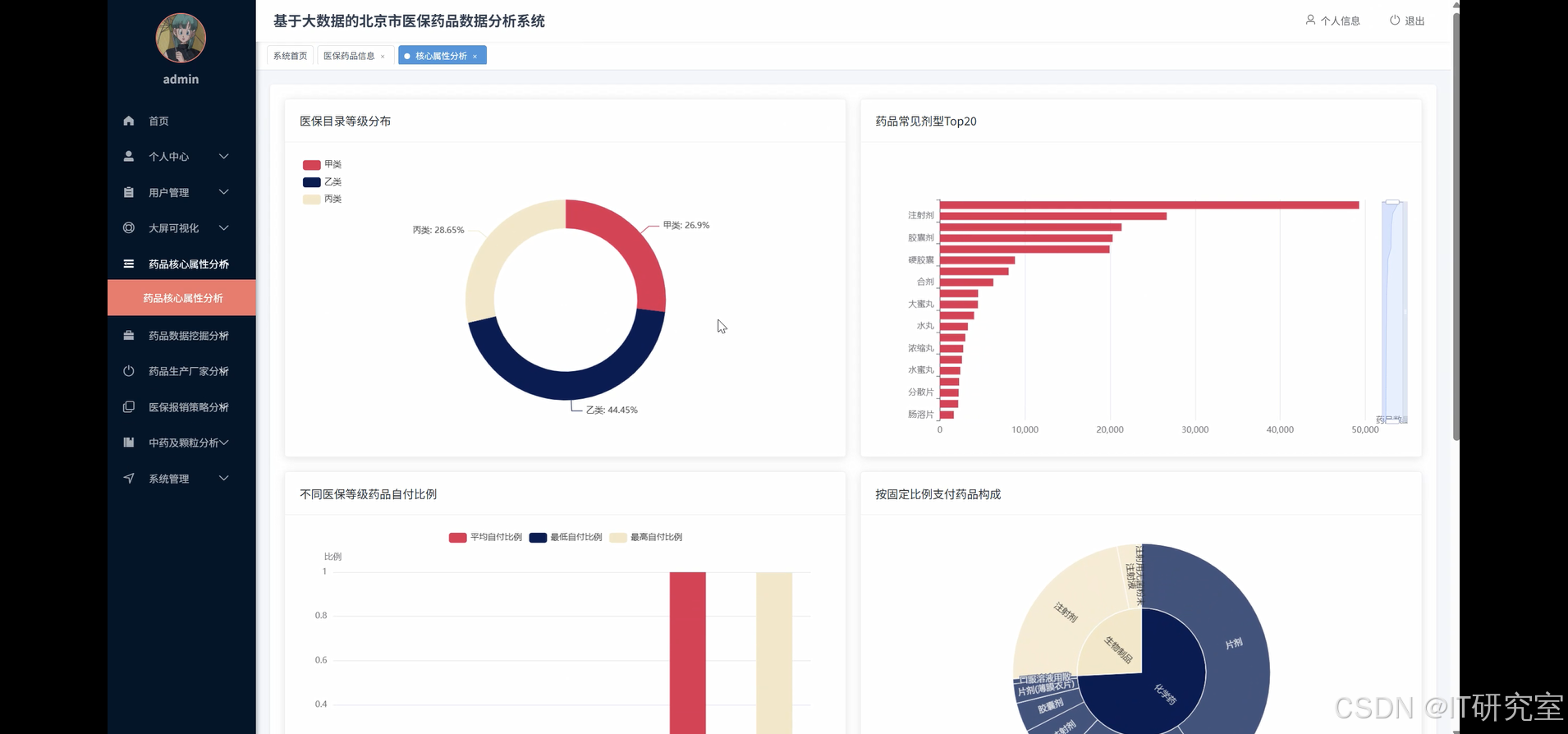This screenshot has width=1568, height=734.
Task: Toggle the 甲类 legend entry
Action: click(x=322, y=164)
